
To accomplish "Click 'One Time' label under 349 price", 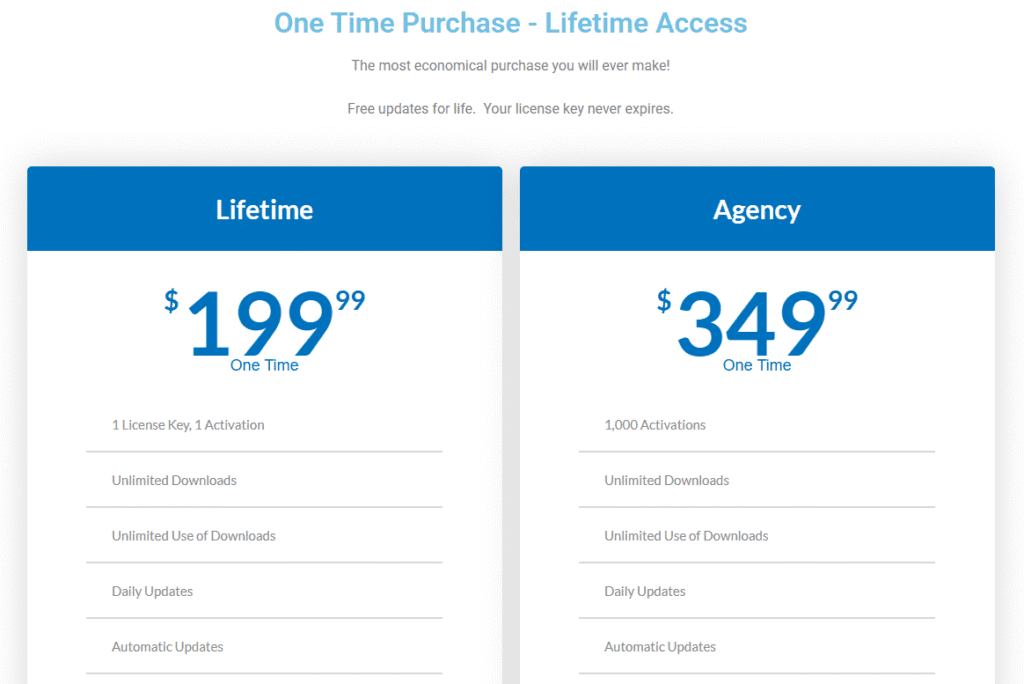I will 757,365.
